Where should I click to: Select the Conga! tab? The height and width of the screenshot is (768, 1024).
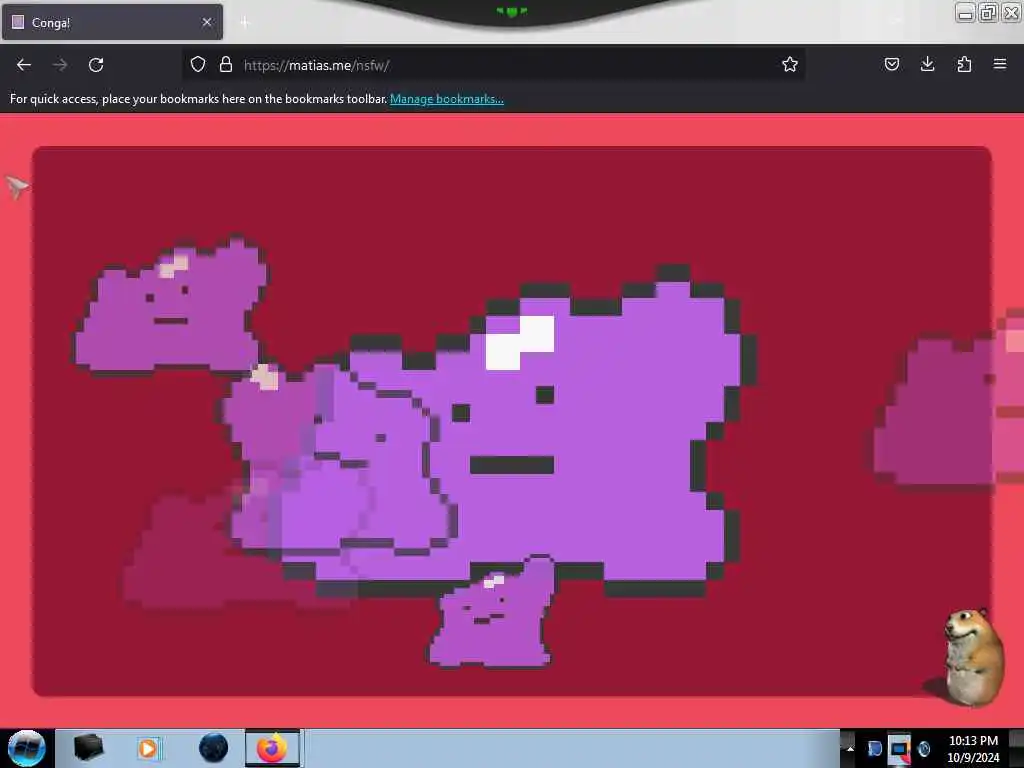click(x=112, y=22)
